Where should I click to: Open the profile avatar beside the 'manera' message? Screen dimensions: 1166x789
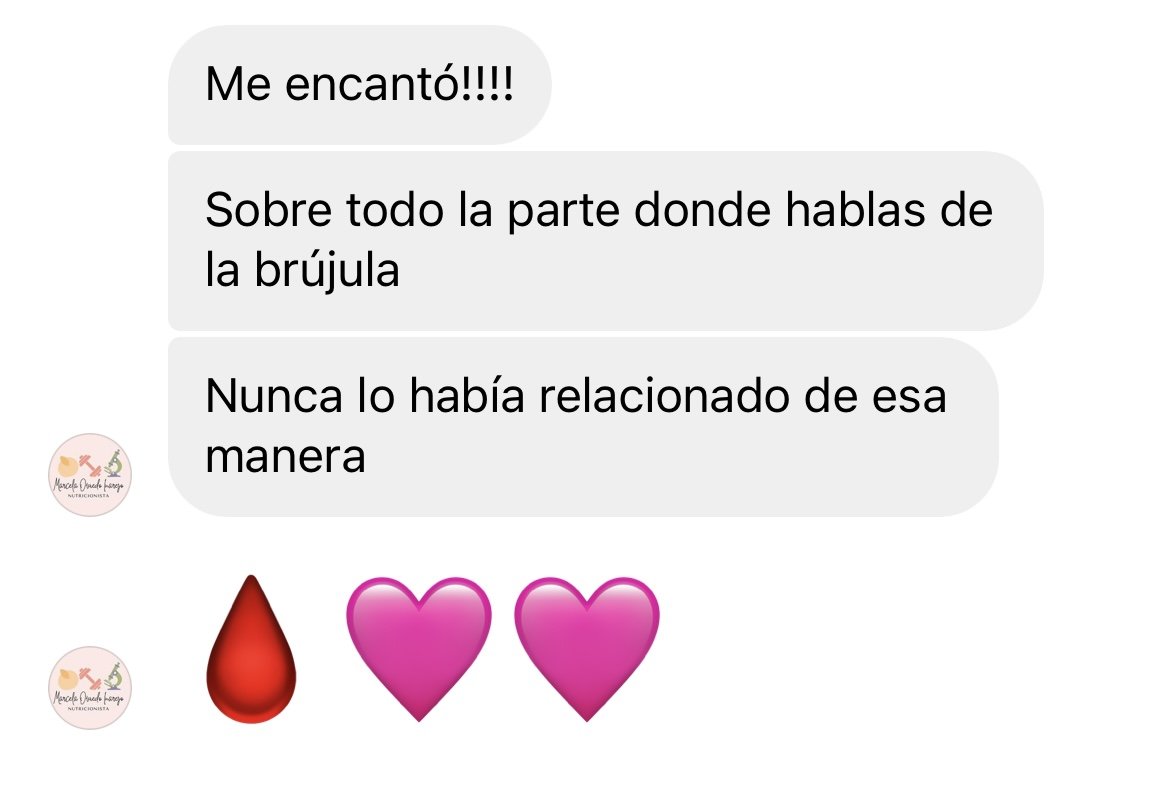click(90, 474)
